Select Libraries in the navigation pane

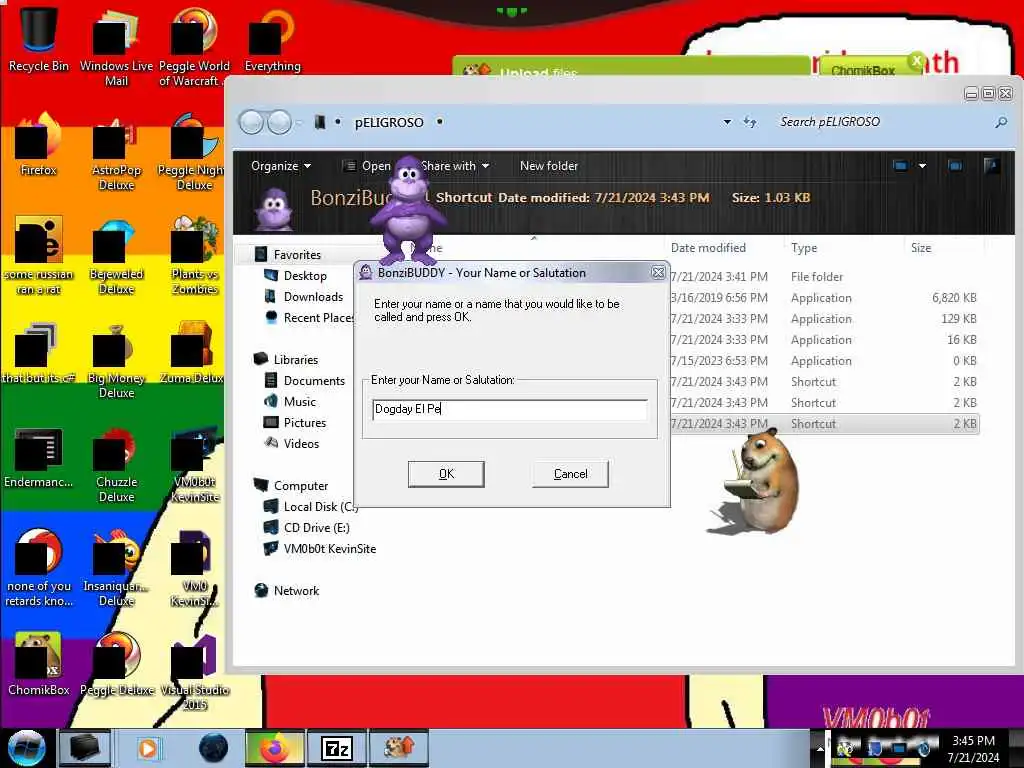click(295, 359)
